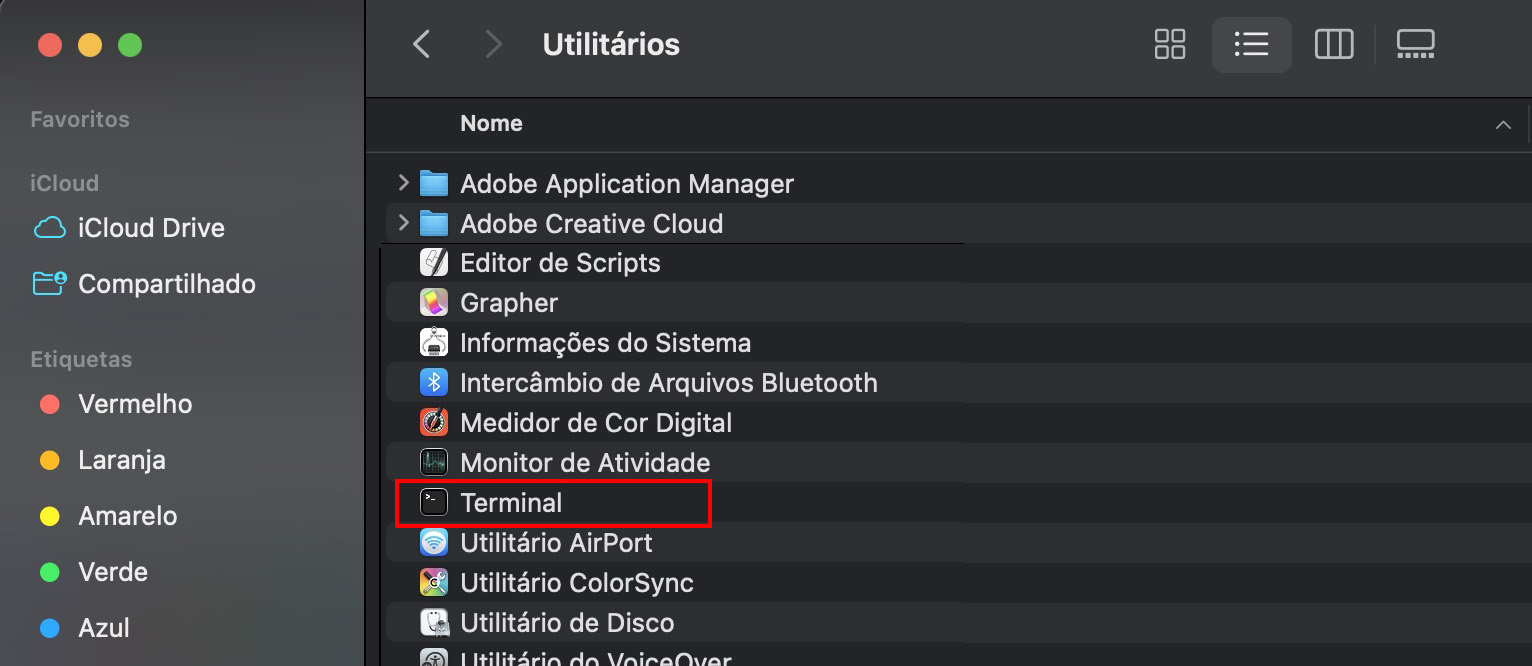
Task: Expand the Adobe Creative Cloud folder
Action: click(402, 223)
